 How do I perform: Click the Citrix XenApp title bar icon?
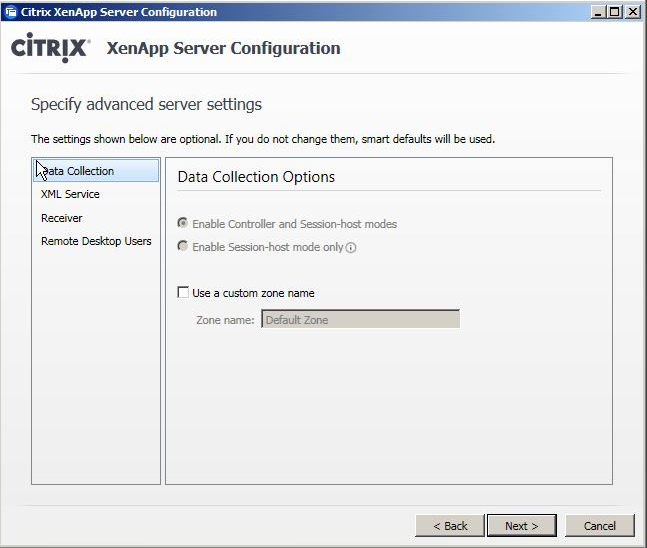(11, 12)
